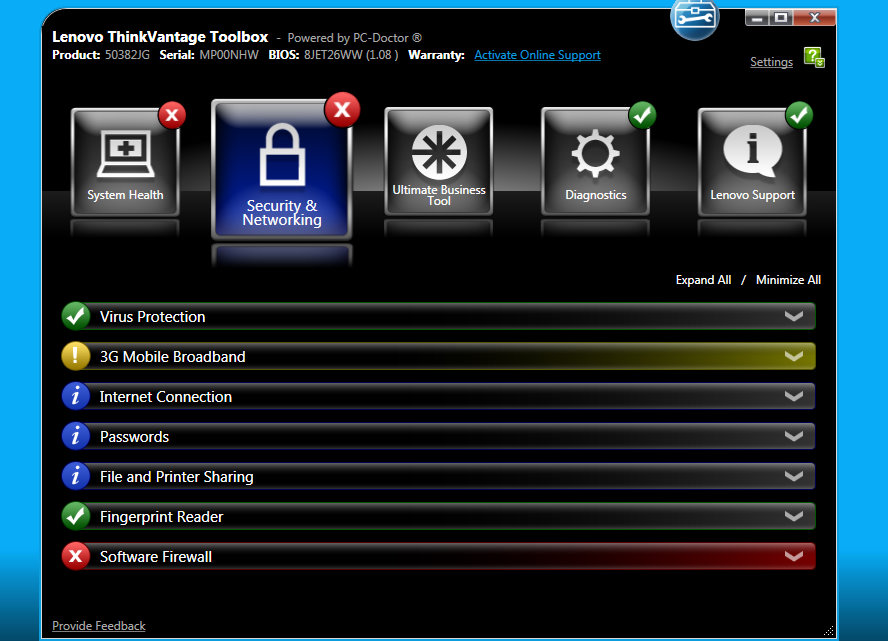
Task: Click green check icon beside Fingerprint Reader
Action: [76, 516]
